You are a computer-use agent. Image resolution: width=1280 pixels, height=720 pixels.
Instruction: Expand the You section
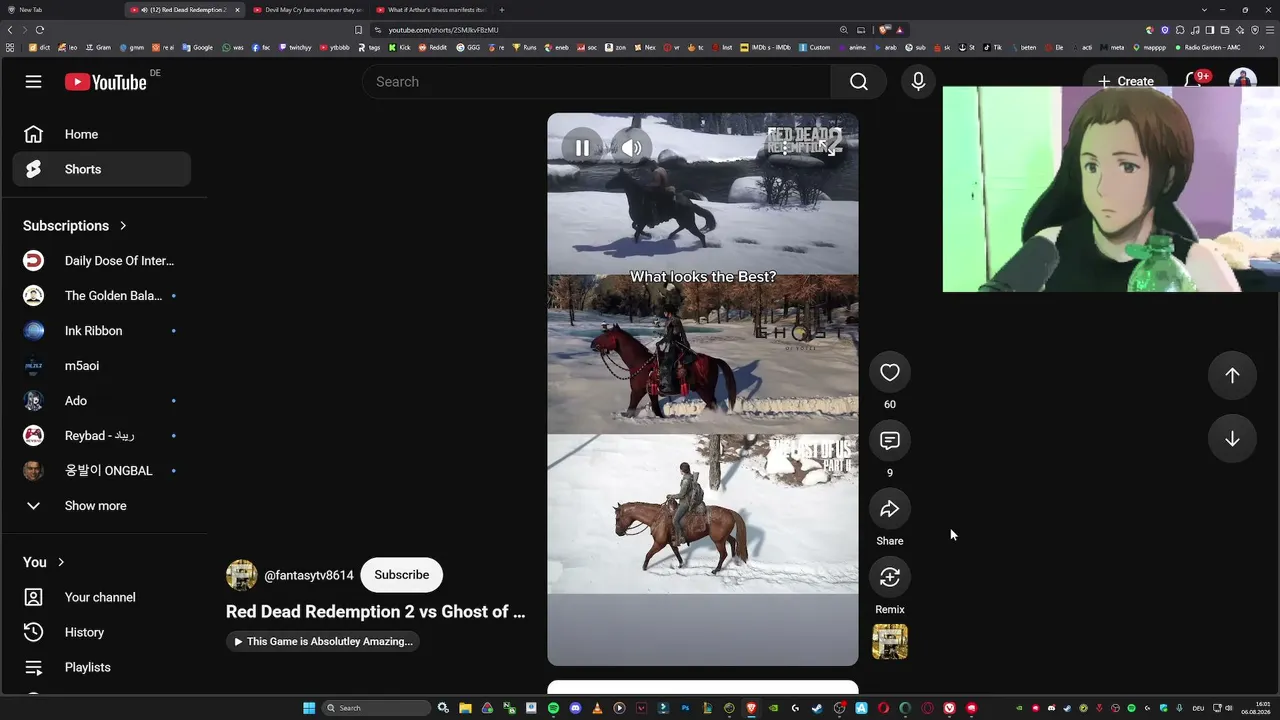tap(44, 562)
